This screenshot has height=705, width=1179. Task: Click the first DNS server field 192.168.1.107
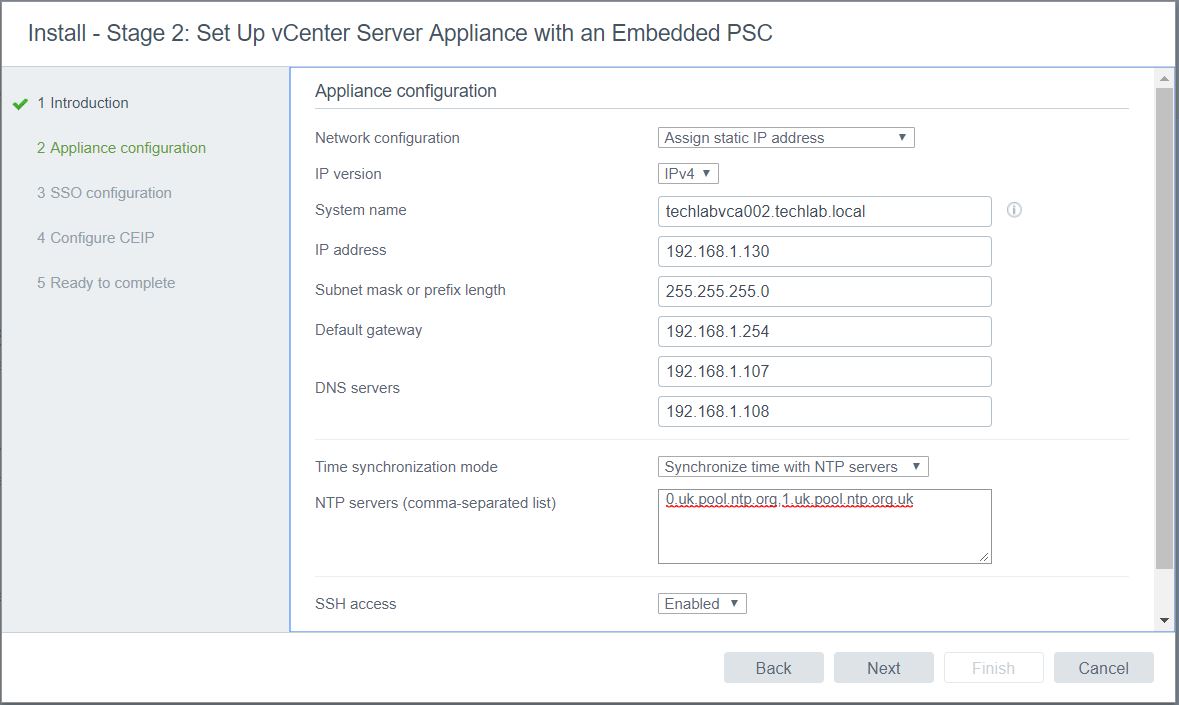(x=825, y=371)
